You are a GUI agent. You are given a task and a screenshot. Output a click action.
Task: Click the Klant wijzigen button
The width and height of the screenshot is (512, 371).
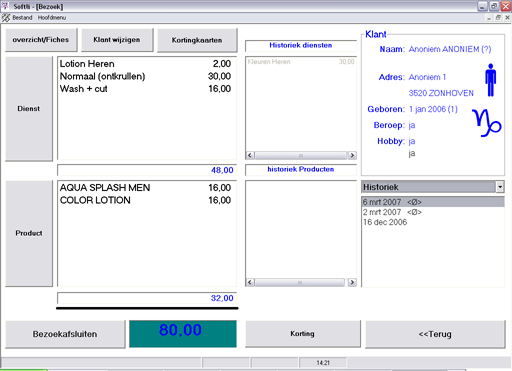pyautogui.click(x=117, y=40)
